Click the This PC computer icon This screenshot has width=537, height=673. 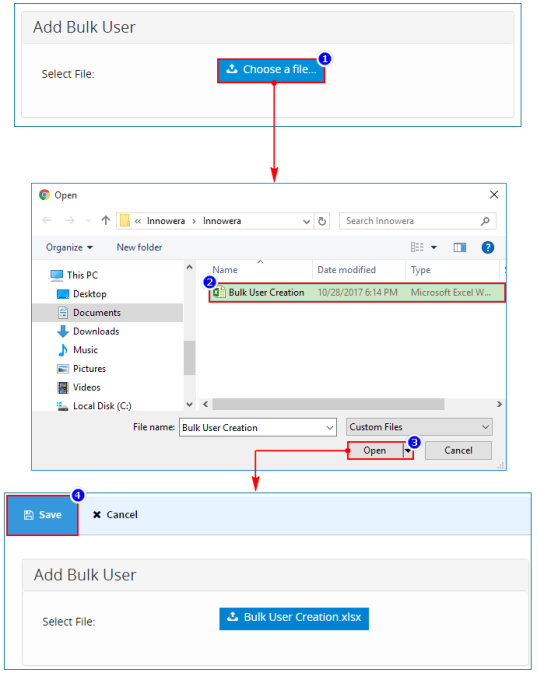point(57,276)
